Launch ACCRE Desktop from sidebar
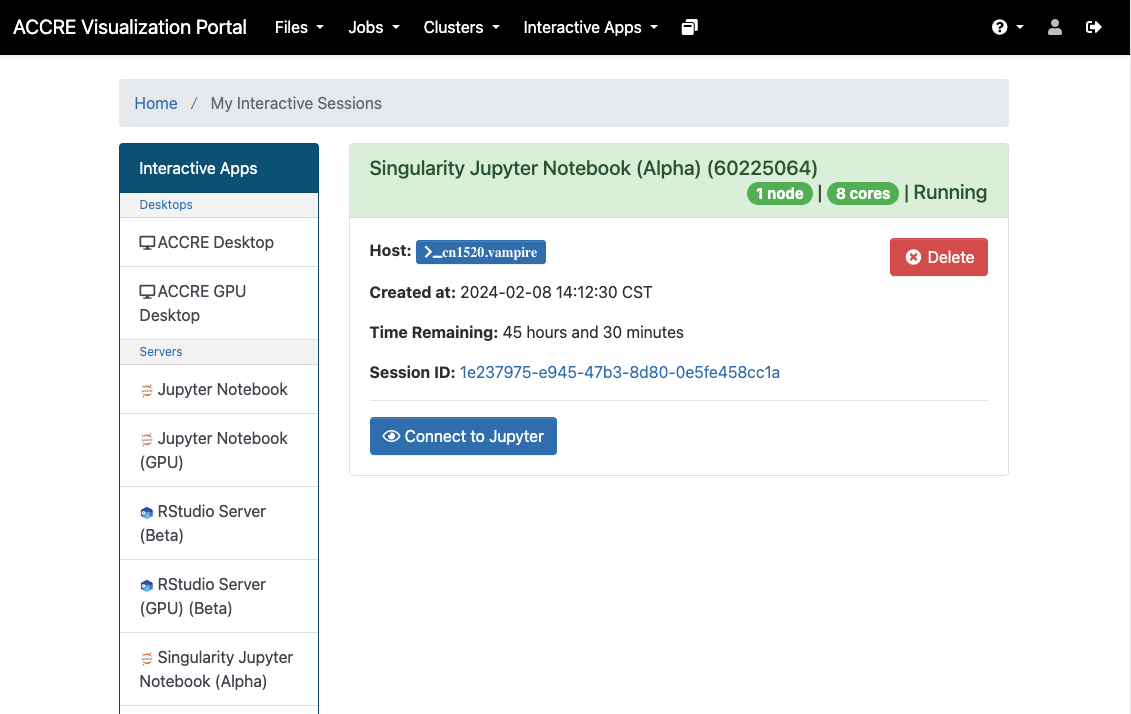Viewport: 1131px width, 714px height. (x=216, y=242)
